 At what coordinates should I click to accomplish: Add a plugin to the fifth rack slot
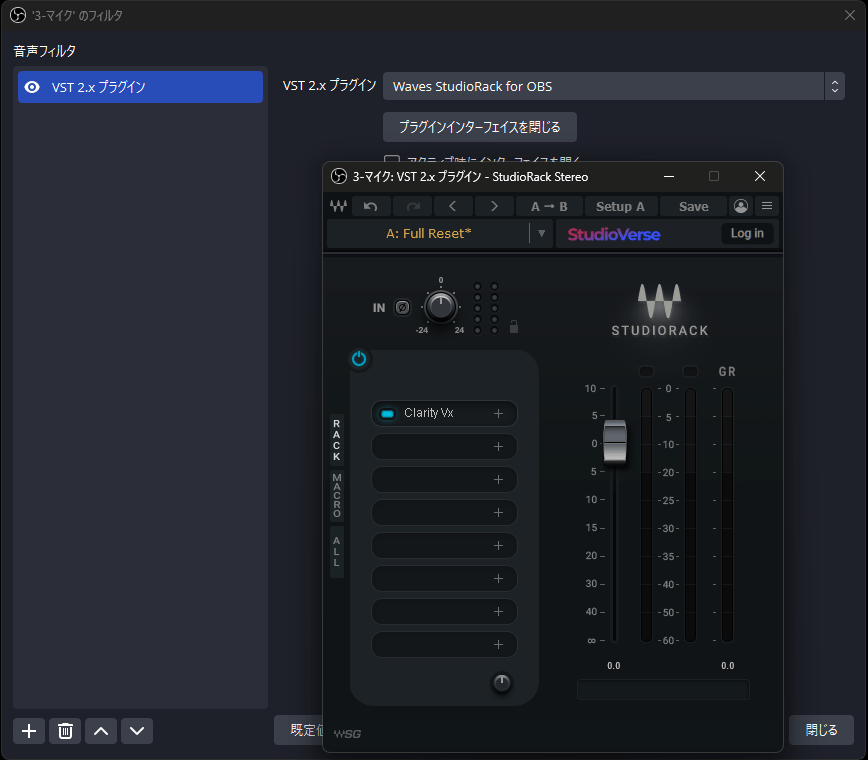(x=498, y=546)
